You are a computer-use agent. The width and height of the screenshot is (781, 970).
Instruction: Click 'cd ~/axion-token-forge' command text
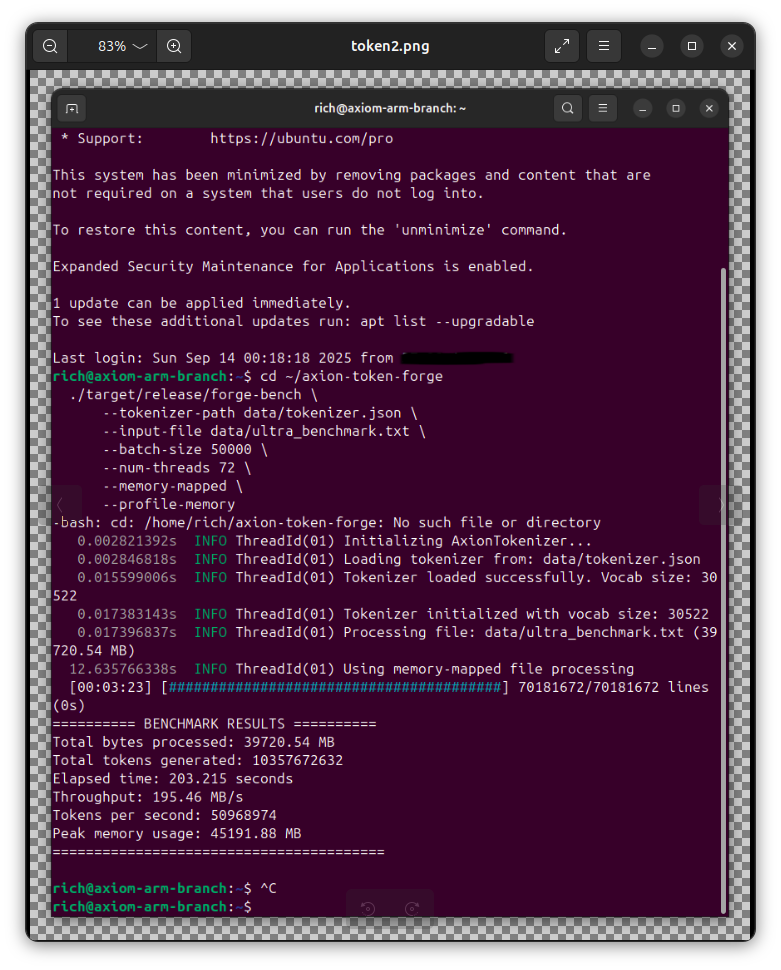click(351, 376)
